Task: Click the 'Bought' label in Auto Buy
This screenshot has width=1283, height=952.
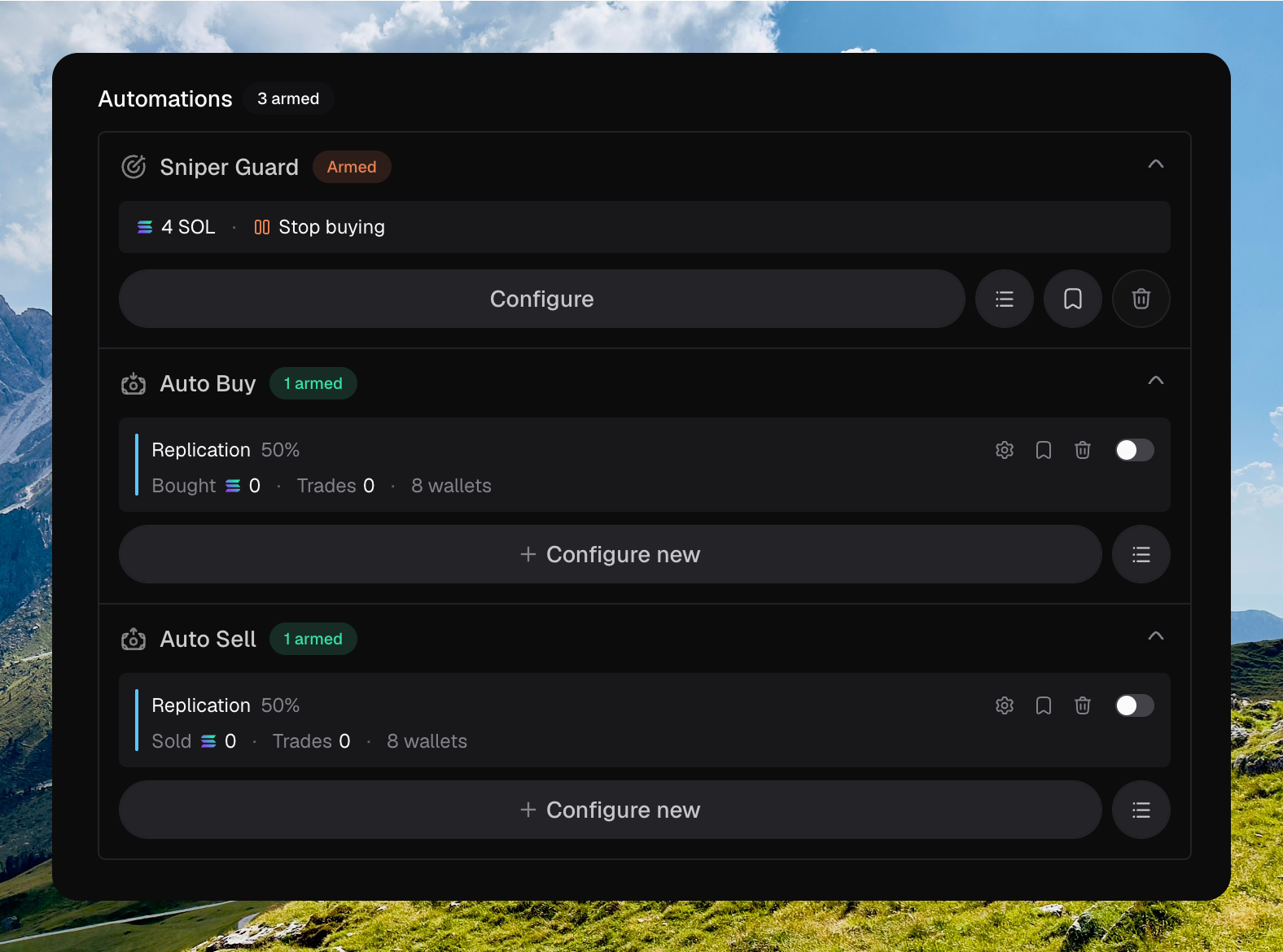Action: [x=184, y=486]
